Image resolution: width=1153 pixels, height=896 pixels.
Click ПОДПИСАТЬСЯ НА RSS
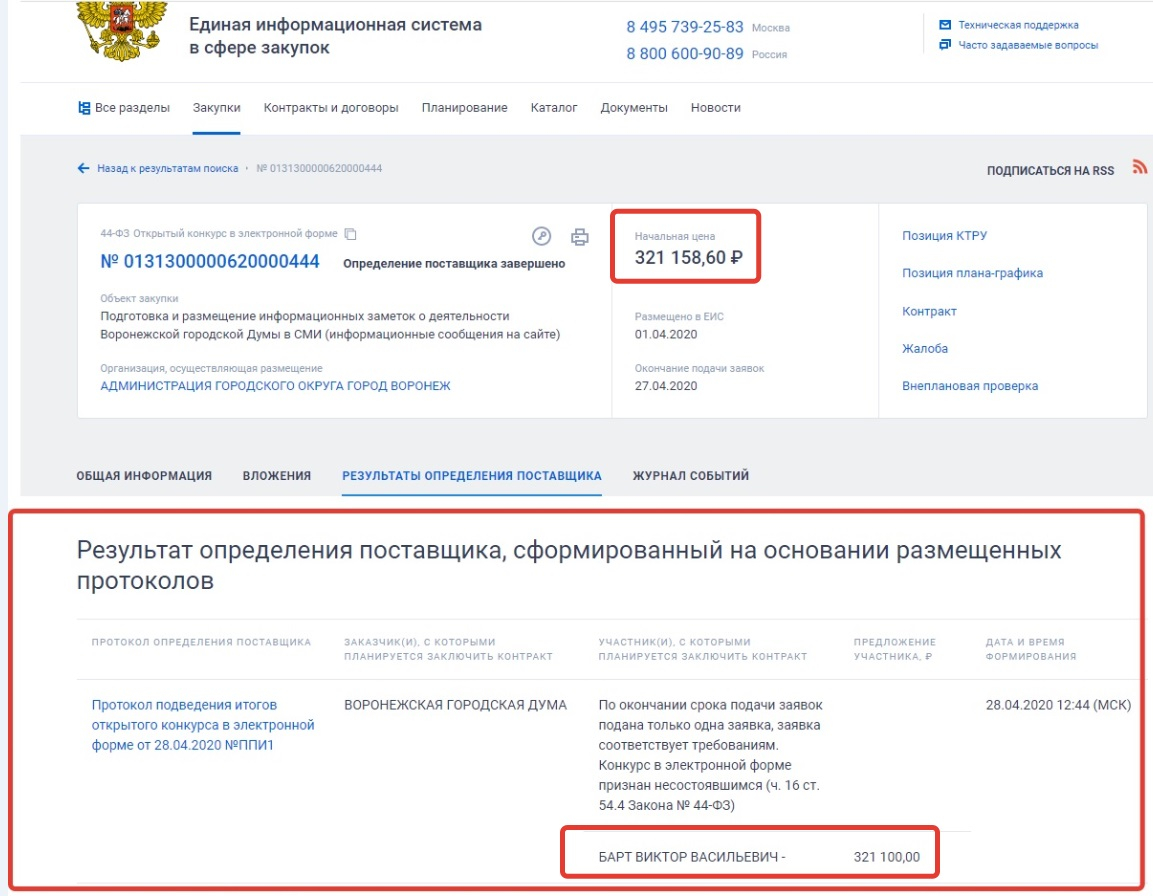1050,171
